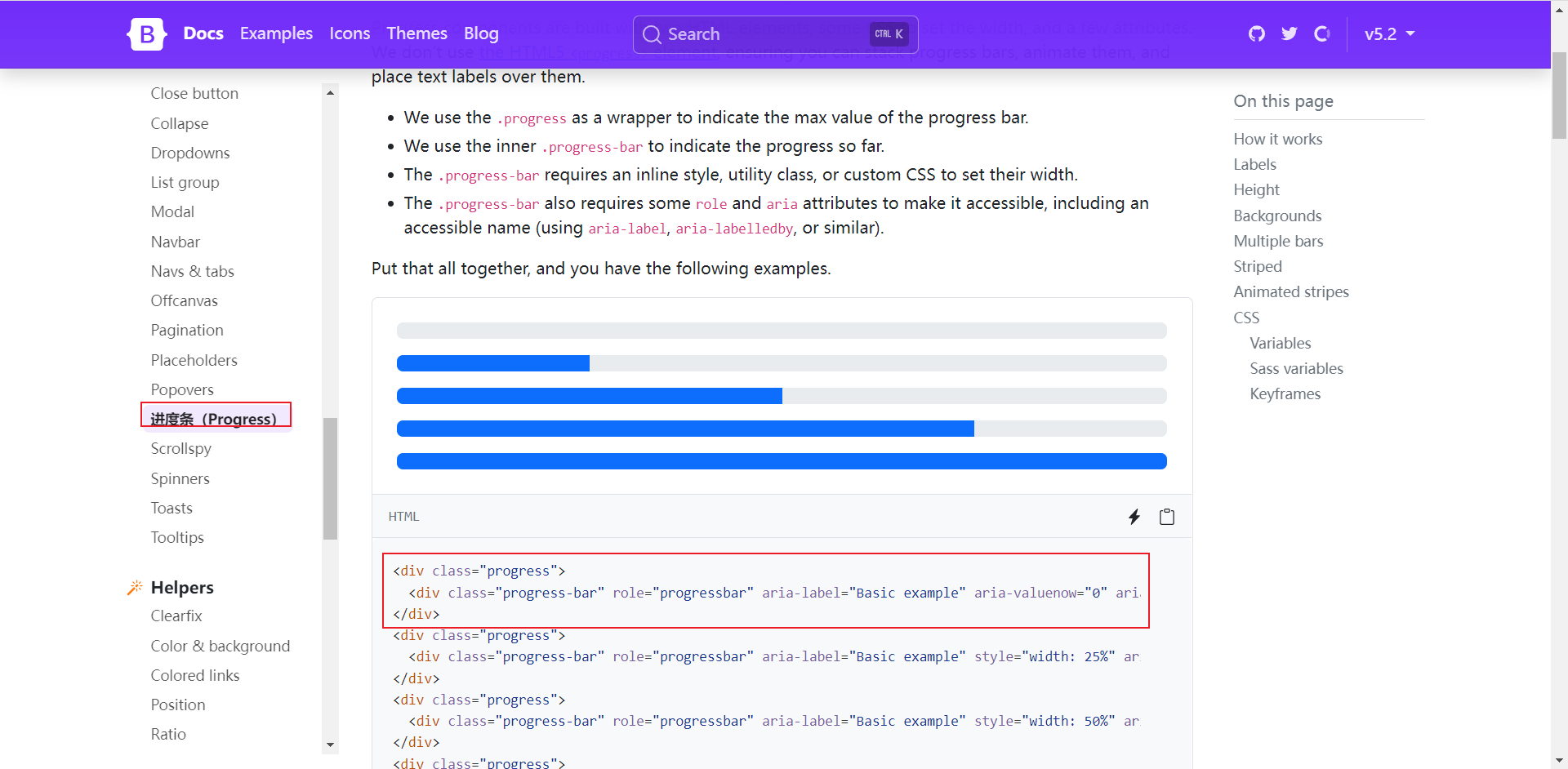Open the Scrollspy sidebar link
The height and width of the screenshot is (769, 1568).
(180, 449)
